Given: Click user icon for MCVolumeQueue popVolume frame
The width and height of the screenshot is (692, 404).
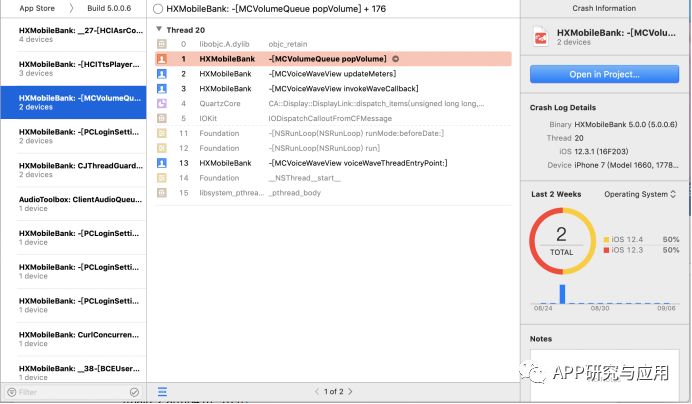Looking at the screenshot, I should (x=162, y=59).
